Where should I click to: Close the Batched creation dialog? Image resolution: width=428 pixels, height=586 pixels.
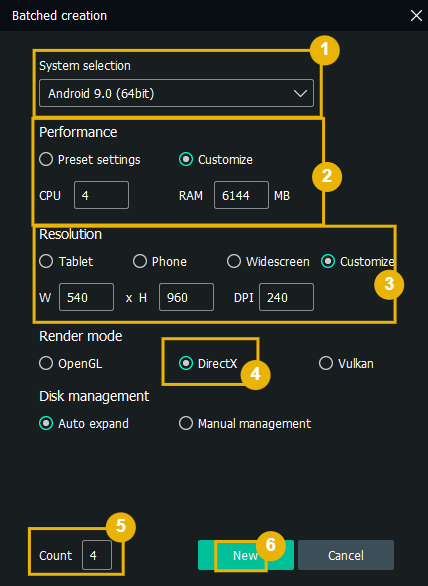[416, 16]
